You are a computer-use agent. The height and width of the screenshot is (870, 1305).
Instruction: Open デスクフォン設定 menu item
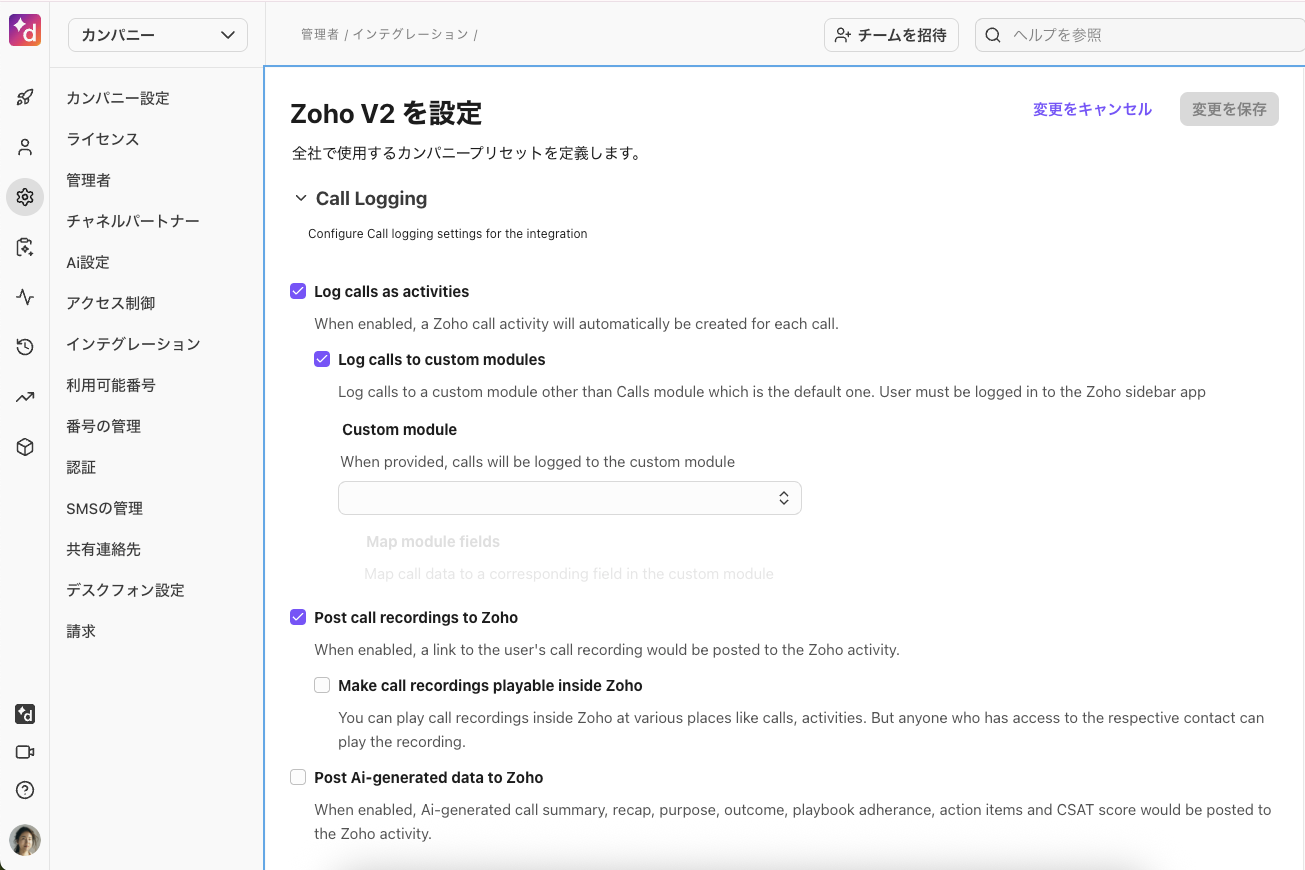(125, 590)
